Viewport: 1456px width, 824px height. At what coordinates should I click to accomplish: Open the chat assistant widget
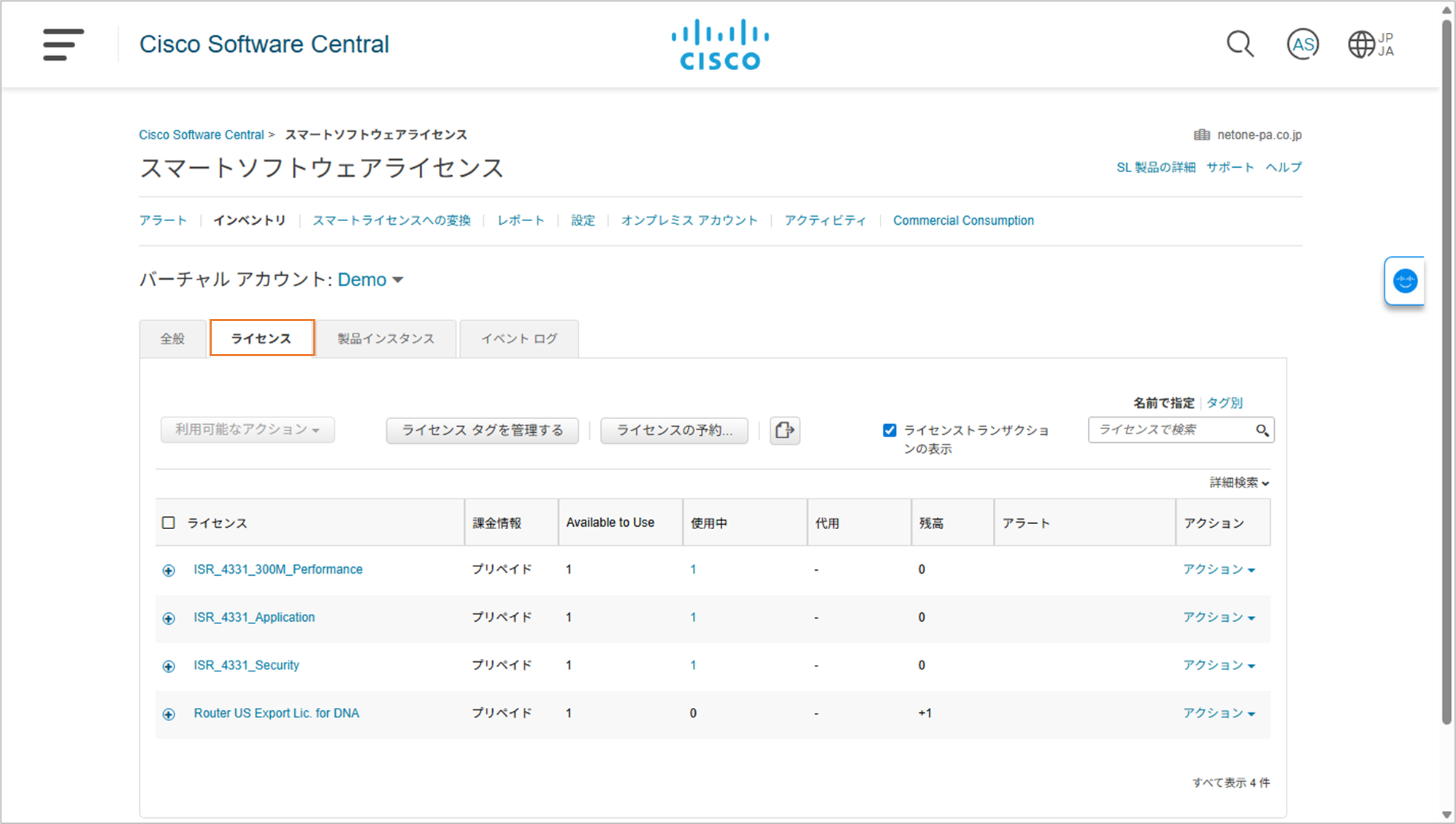click(x=1405, y=281)
